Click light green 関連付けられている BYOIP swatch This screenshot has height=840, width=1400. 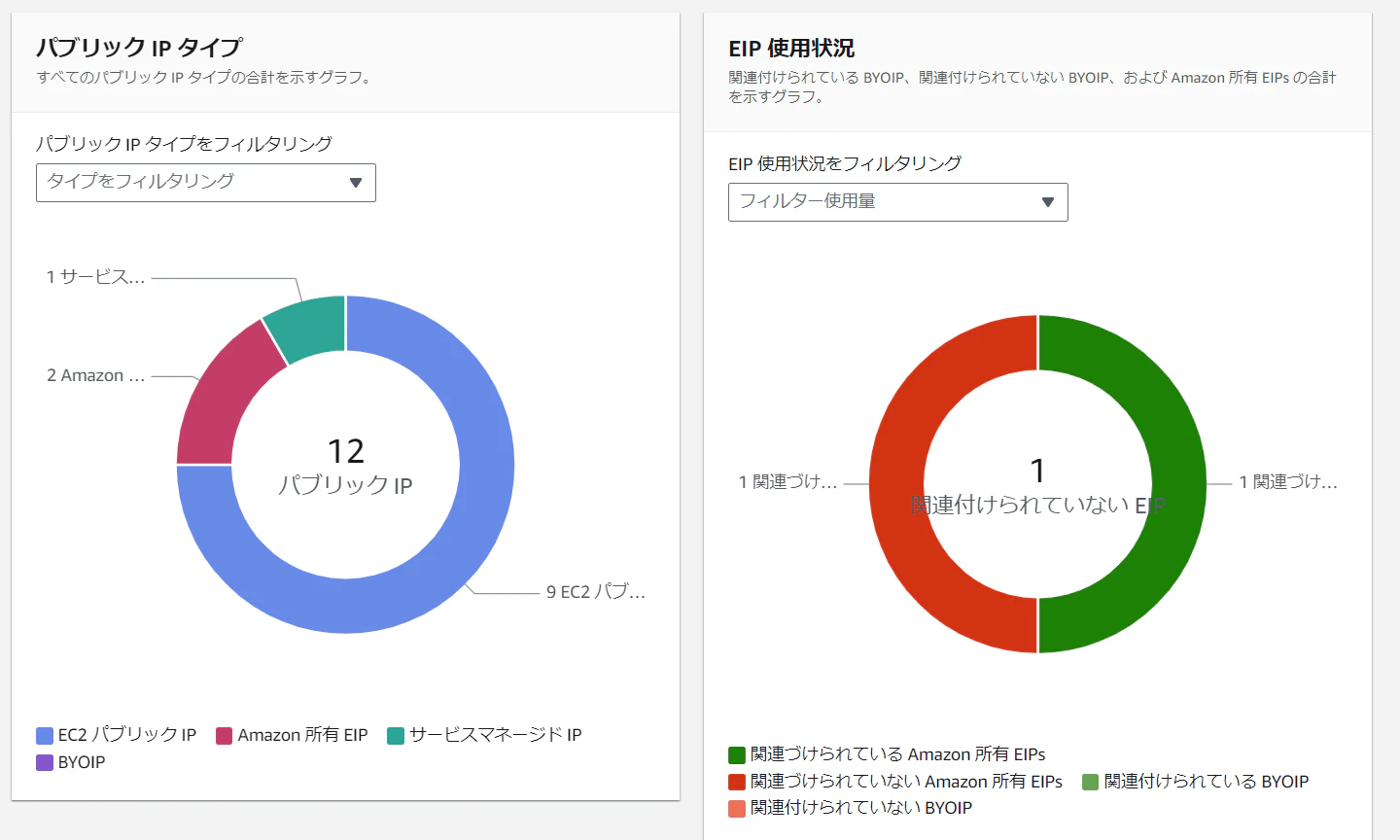[1091, 783]
